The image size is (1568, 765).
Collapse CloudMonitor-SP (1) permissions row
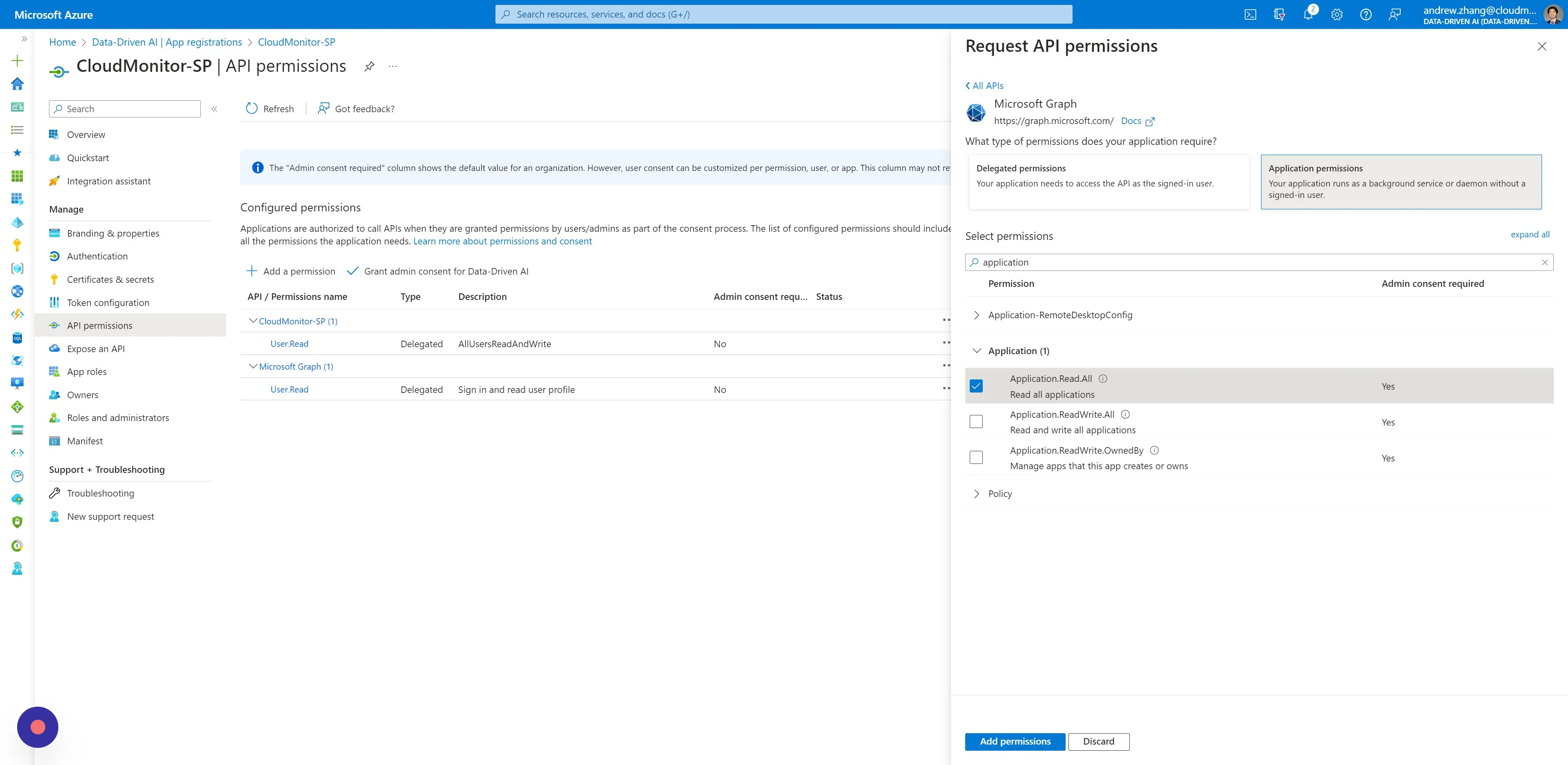tap(253, 321)
